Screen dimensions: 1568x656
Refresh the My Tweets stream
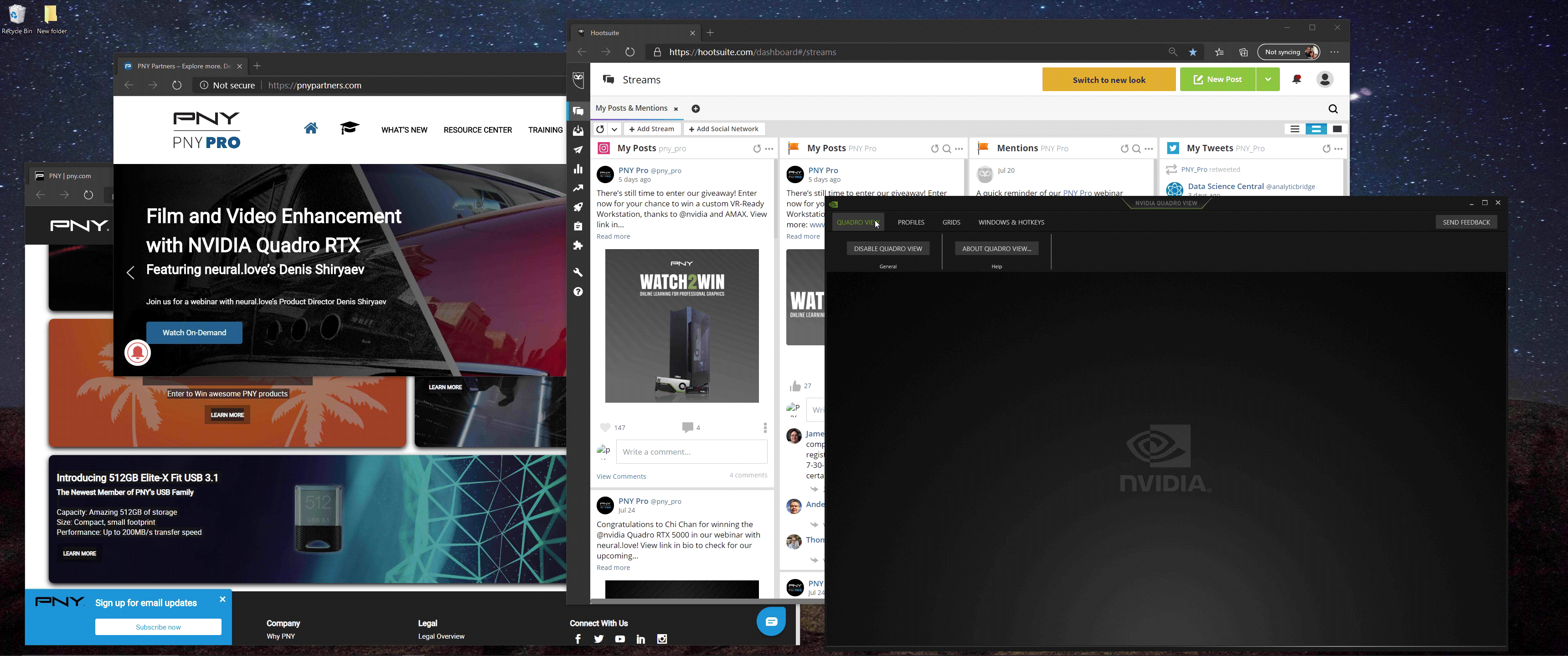click(x=1326, y=149)
